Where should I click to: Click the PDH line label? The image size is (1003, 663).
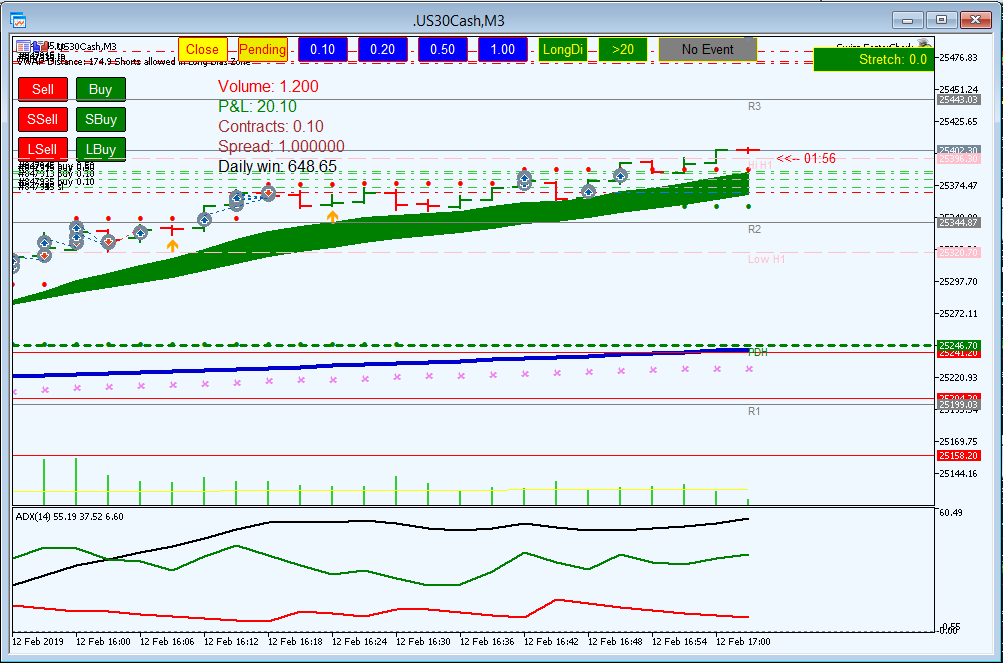click(757, 352)
